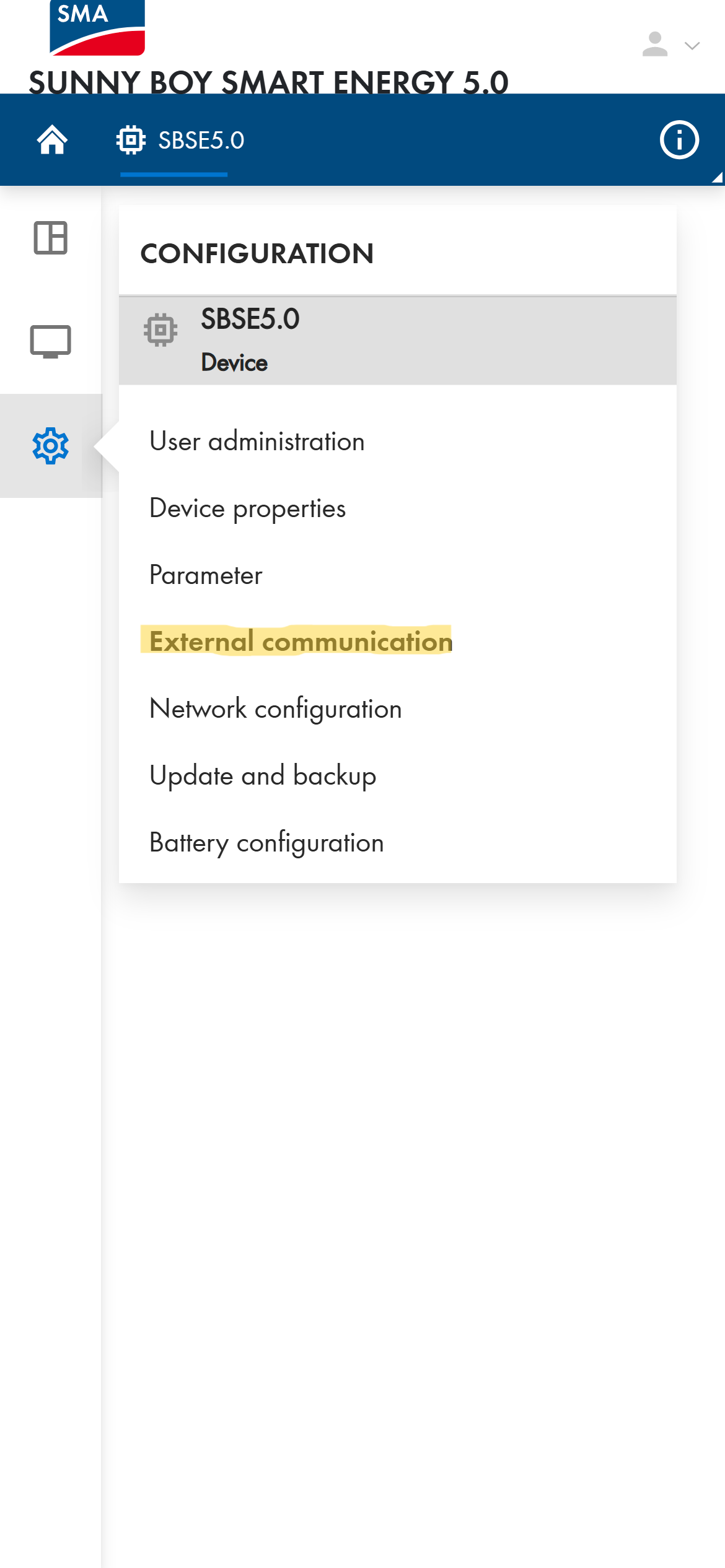
Task: Open highlighted External communication
Action: coord(301,642)
